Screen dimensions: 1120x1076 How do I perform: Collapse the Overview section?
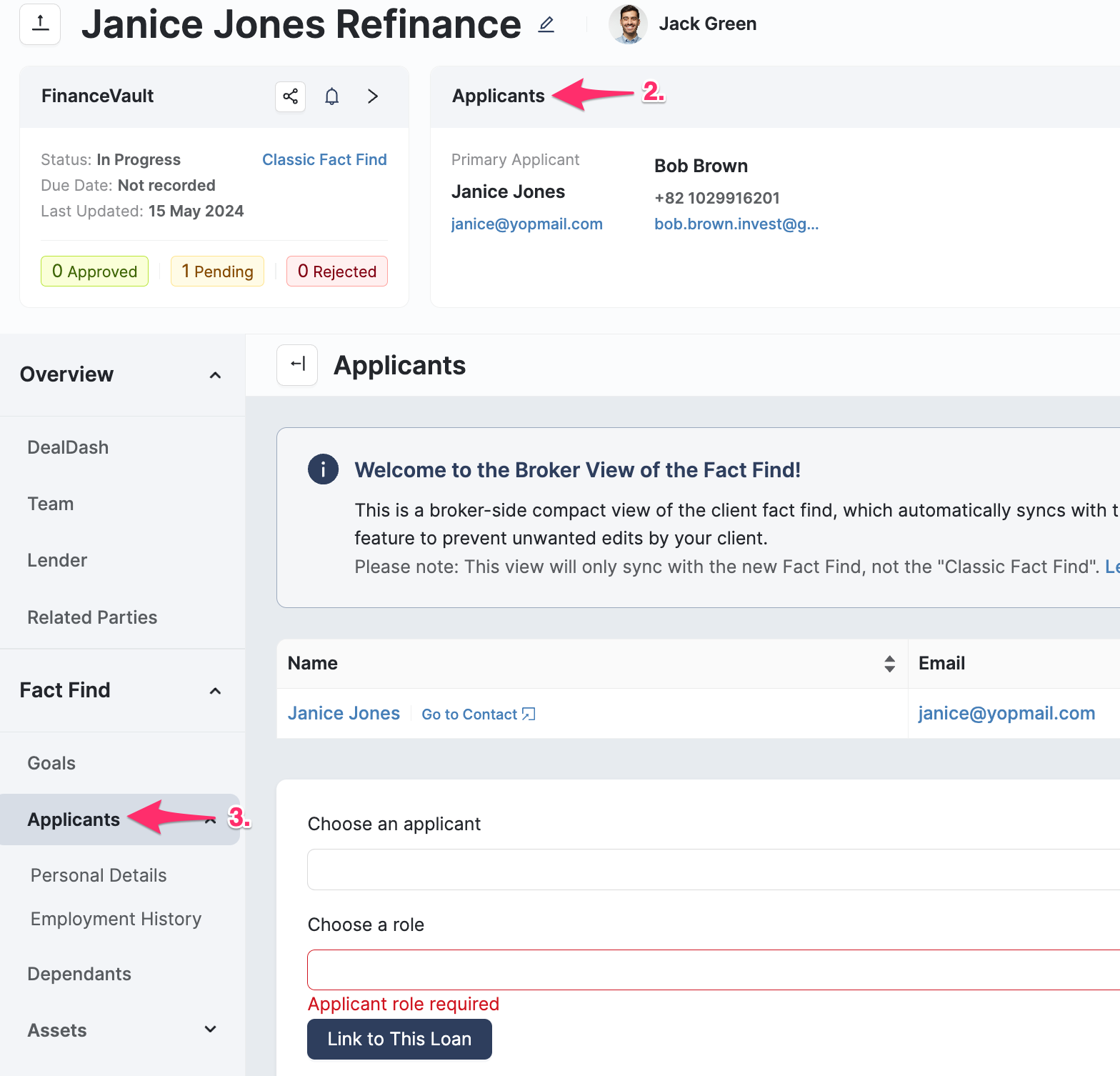click(215, 375)
